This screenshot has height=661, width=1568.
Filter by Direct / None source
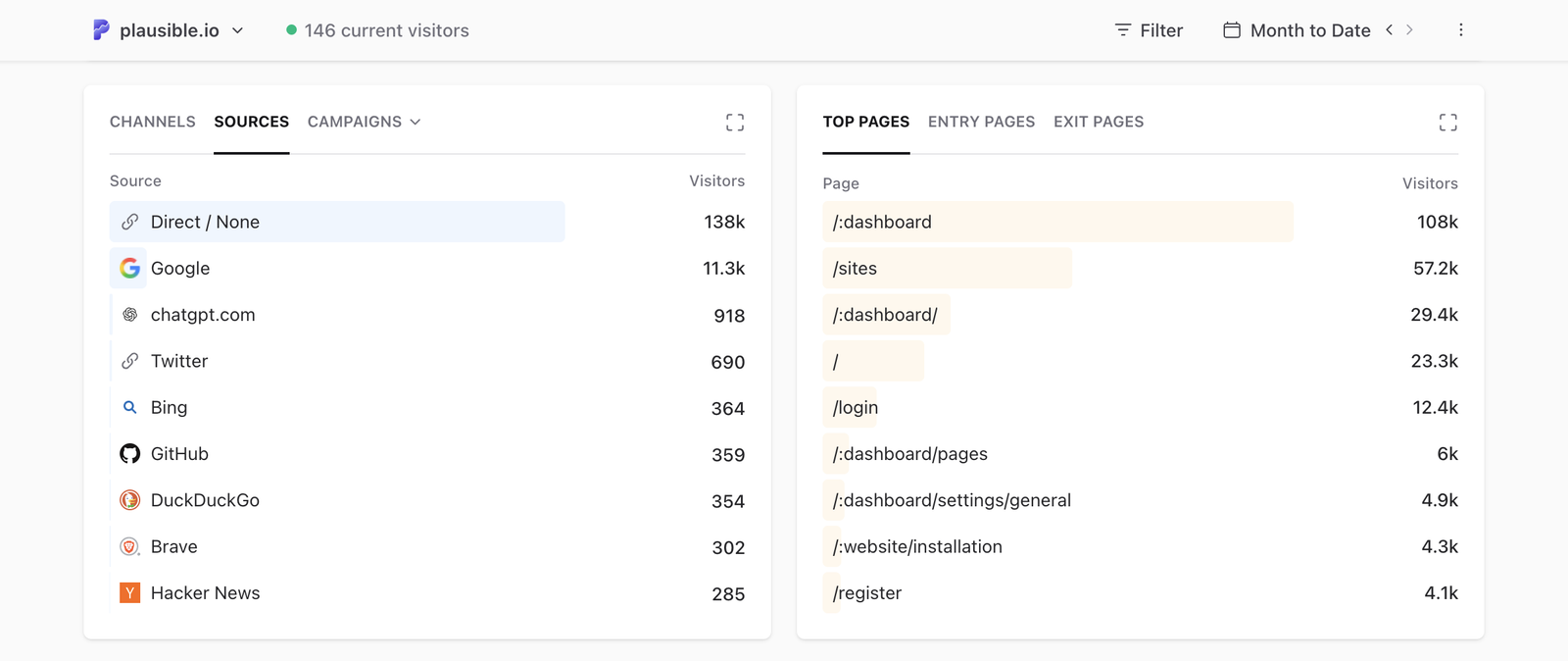click(x=205, y=222)
